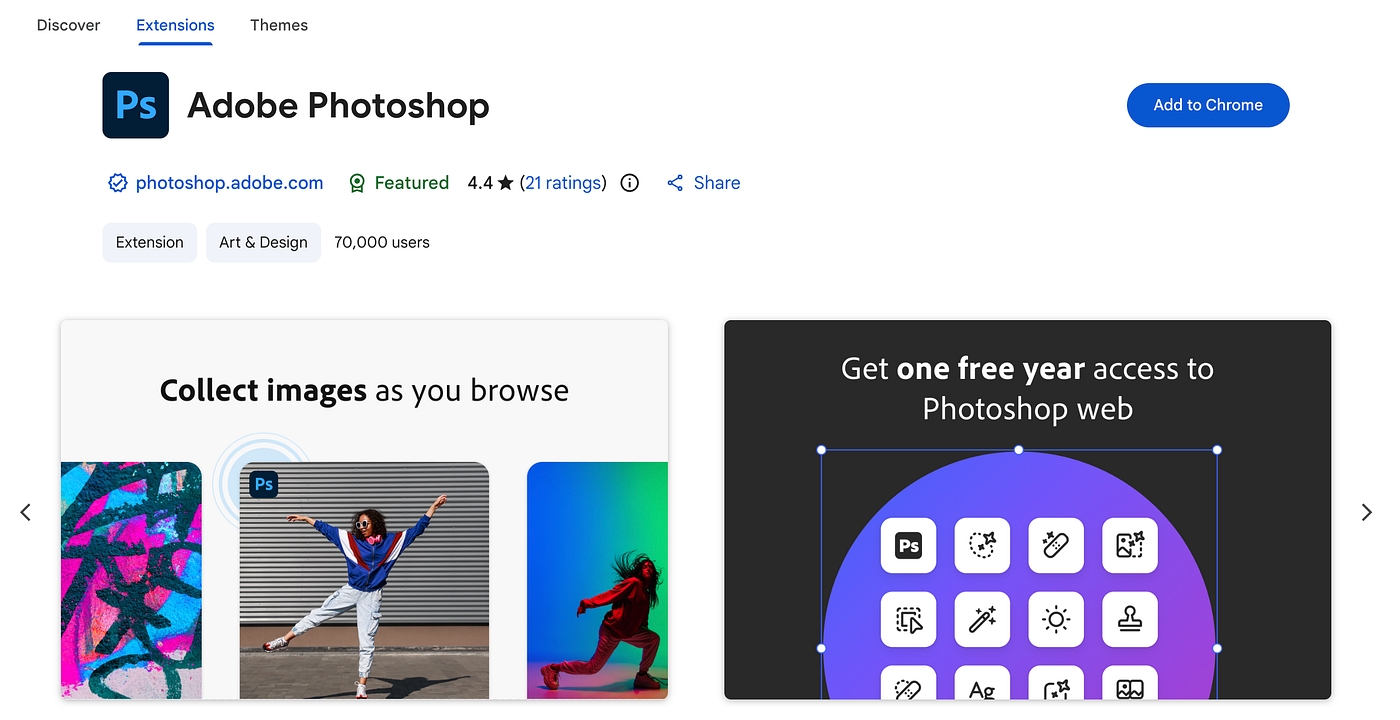Click the Adobe Photoshop Ps logo icon
This screenshot has height=720, width=1400.
136,105
